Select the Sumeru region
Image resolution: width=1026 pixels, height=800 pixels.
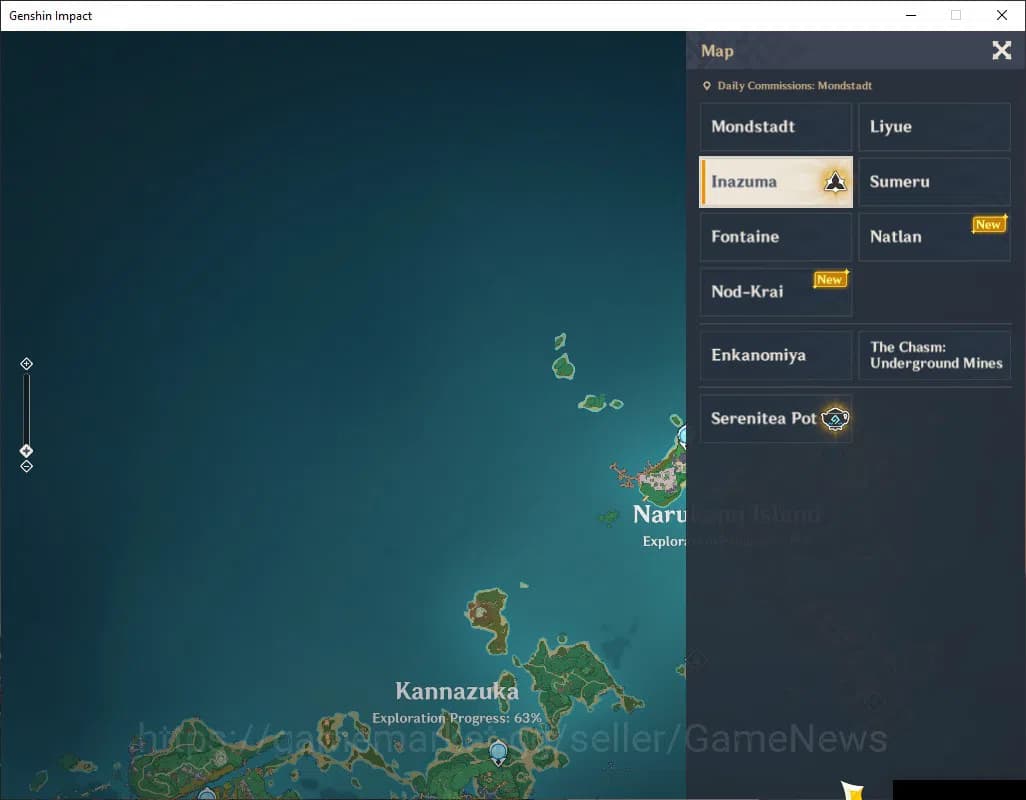pyautogui.click(x=934, y=182)
